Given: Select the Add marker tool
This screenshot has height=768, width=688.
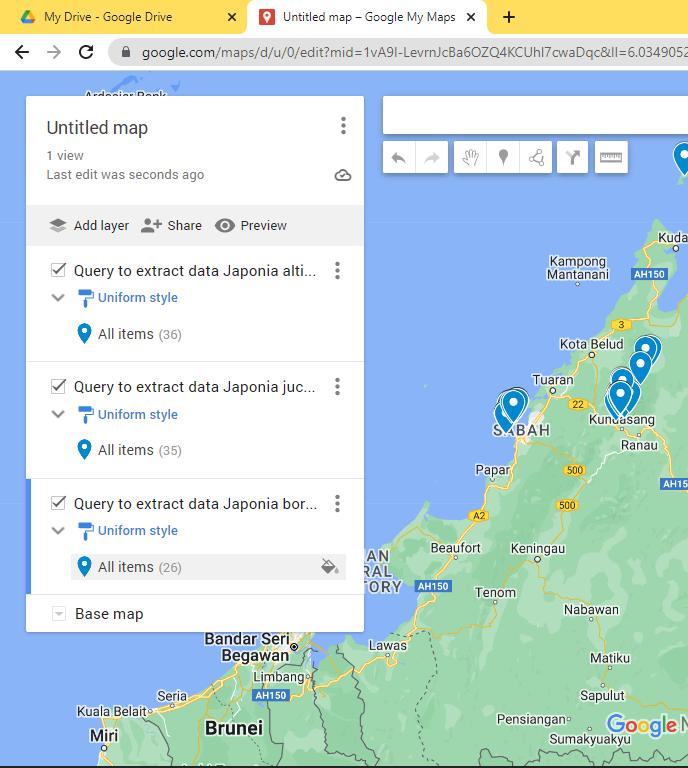Looking at the screenshot, I should point(503,157).
